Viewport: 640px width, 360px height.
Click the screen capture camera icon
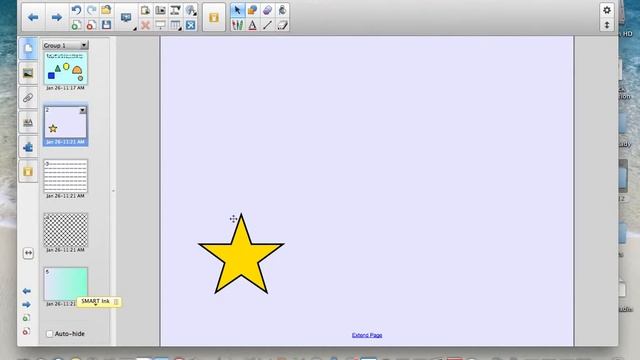[160, 10]
